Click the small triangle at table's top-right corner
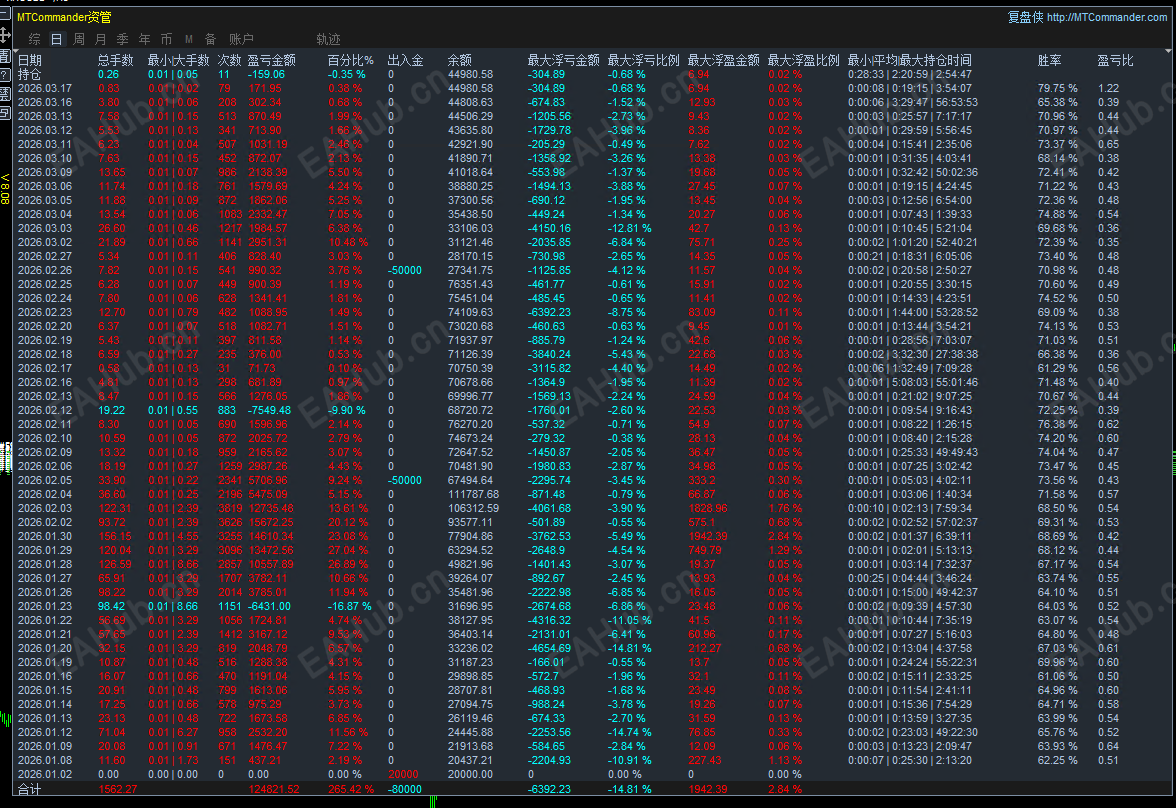The height and width of the screenshot is (808, 1176). (x=1168, y=51)
